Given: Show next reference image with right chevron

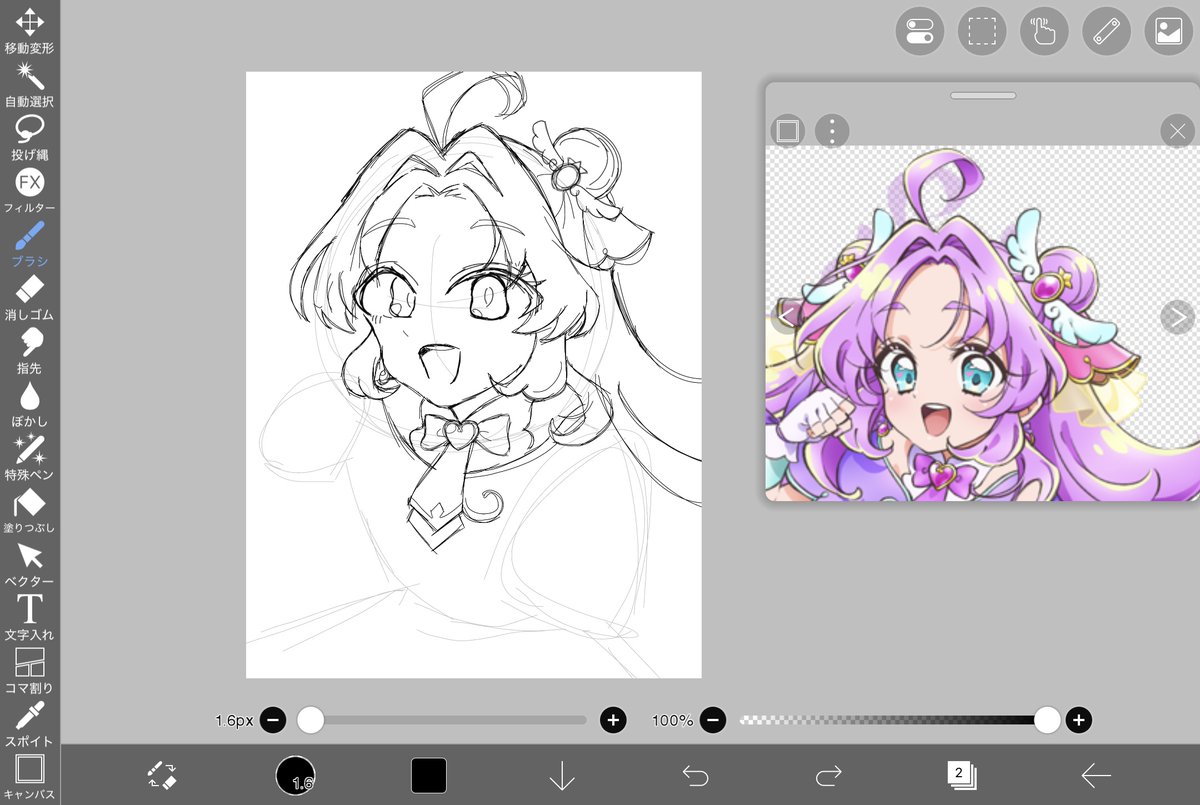Looking at the screenshot, I should point(1177,317).
